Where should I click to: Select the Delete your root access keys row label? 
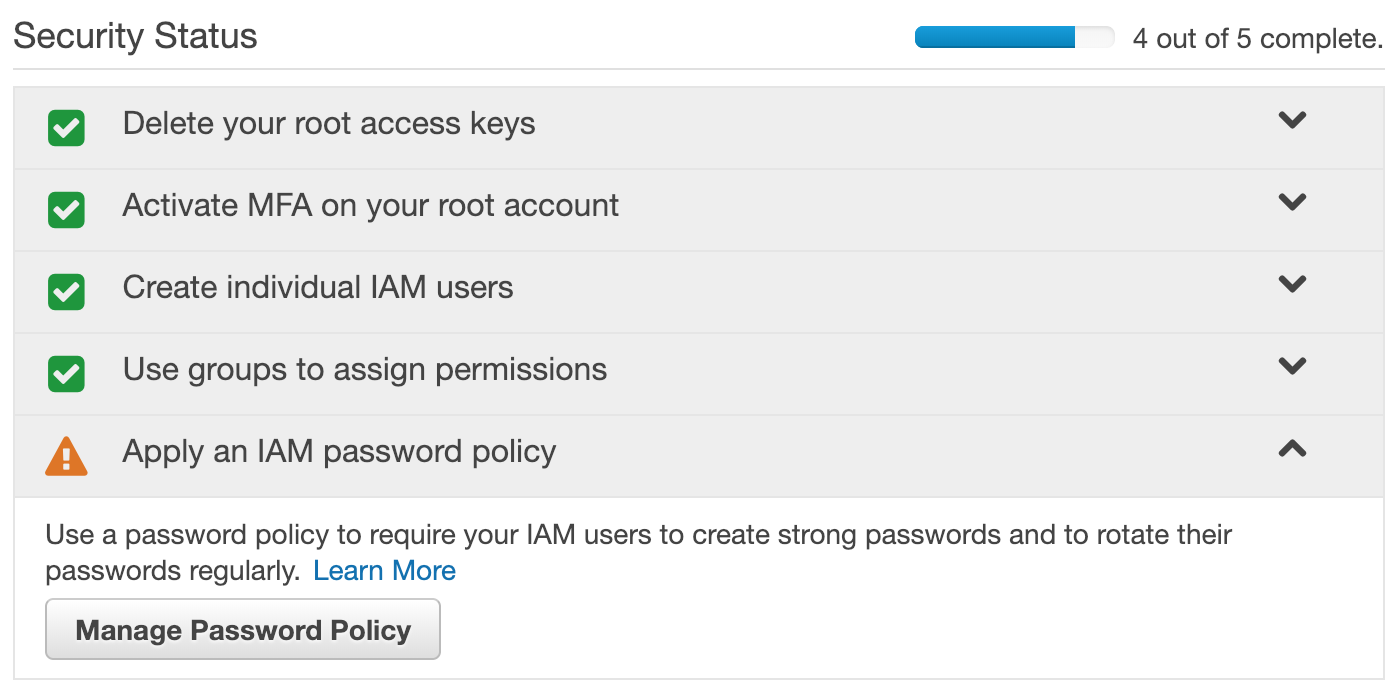click(x=329, y=124)
